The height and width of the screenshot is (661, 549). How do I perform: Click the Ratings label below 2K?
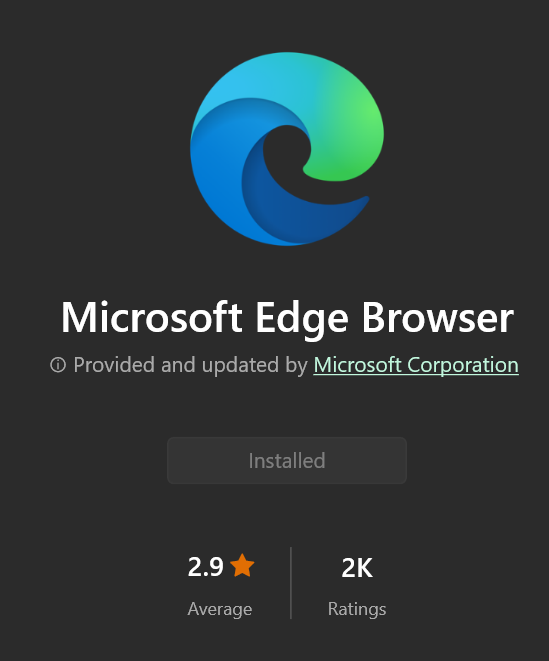coord(357,609)
